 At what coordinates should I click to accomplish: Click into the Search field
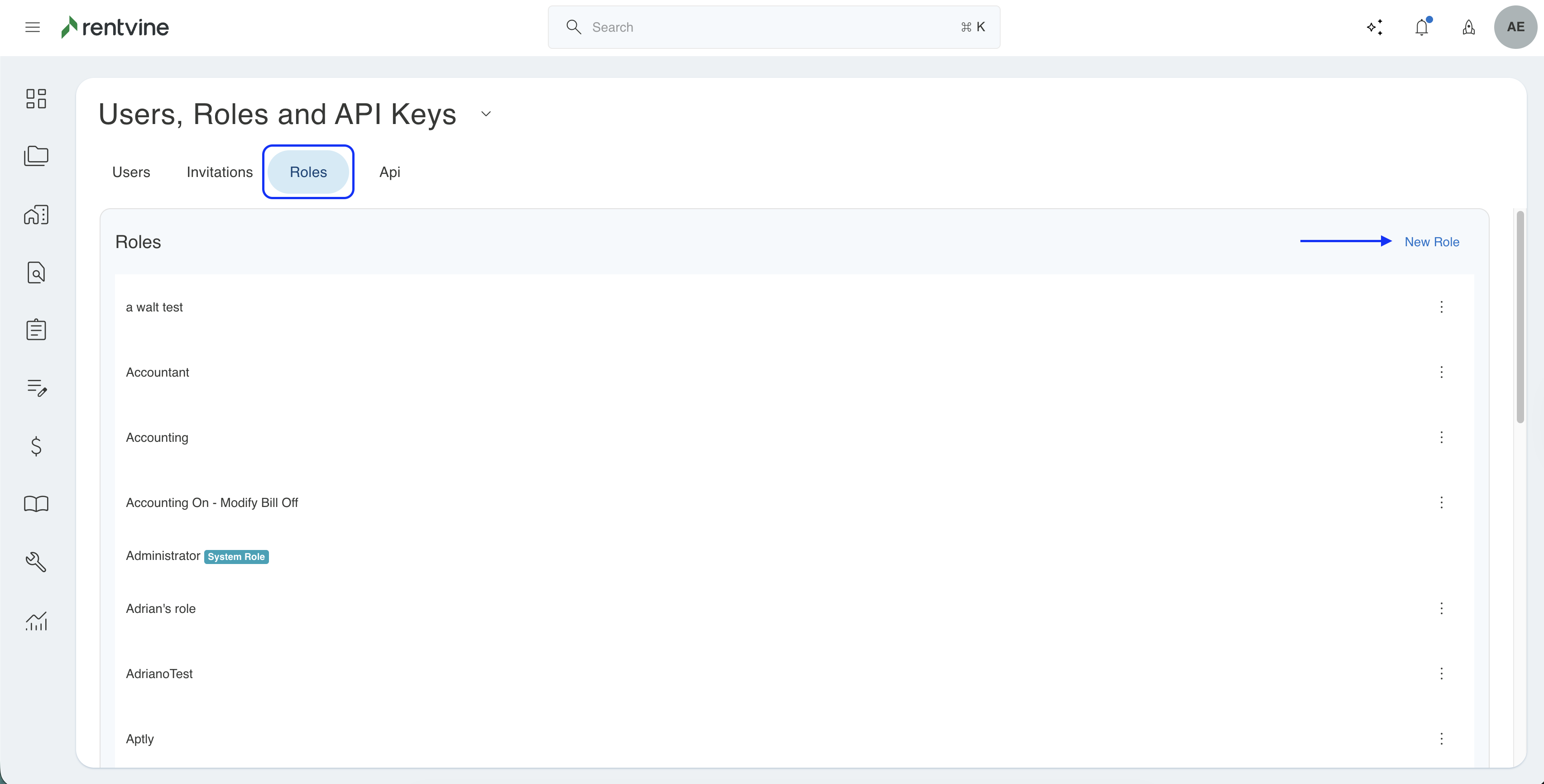point(773,27)
